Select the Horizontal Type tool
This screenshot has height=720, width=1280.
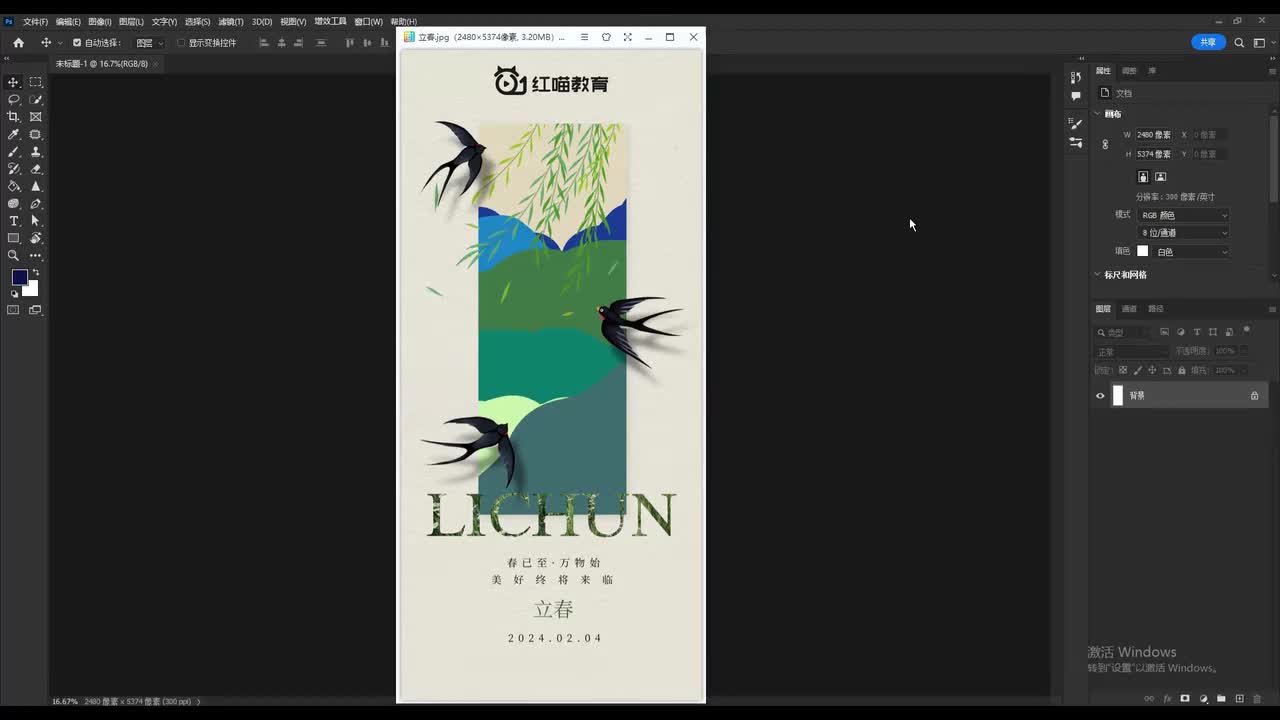(13, 221)
